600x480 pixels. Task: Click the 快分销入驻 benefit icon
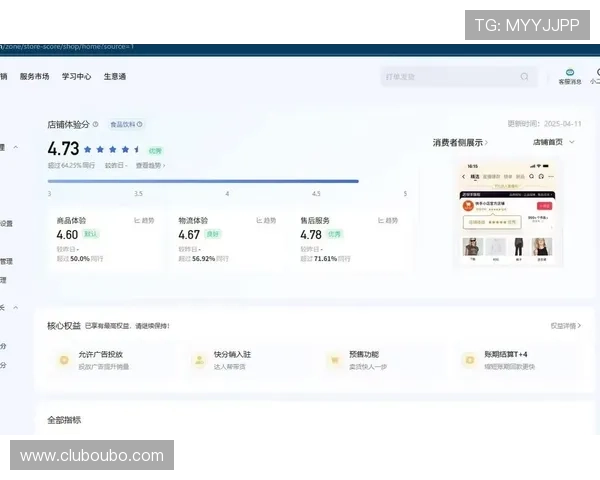199,360
